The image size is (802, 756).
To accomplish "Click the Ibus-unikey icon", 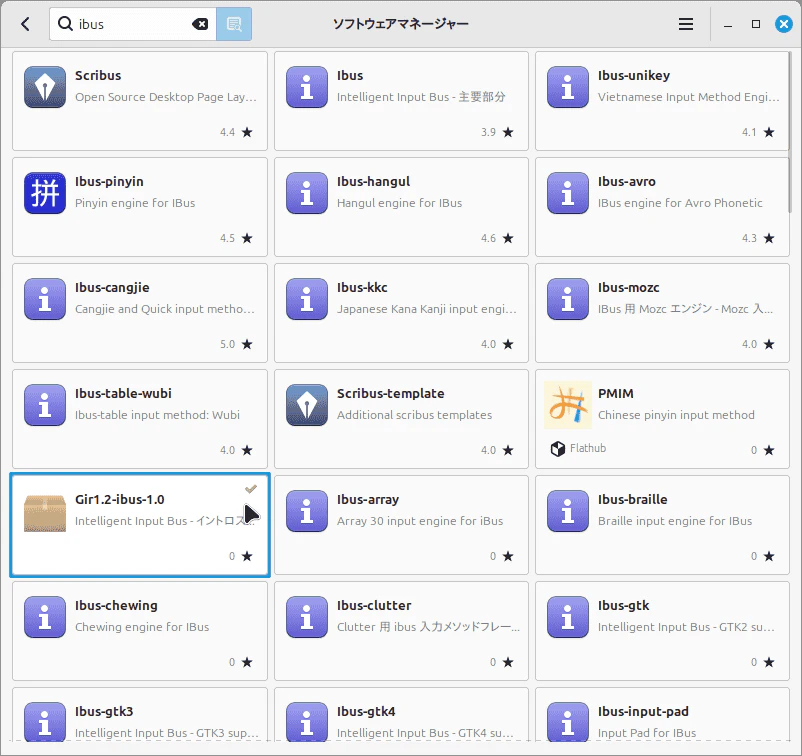I will 568,87.
